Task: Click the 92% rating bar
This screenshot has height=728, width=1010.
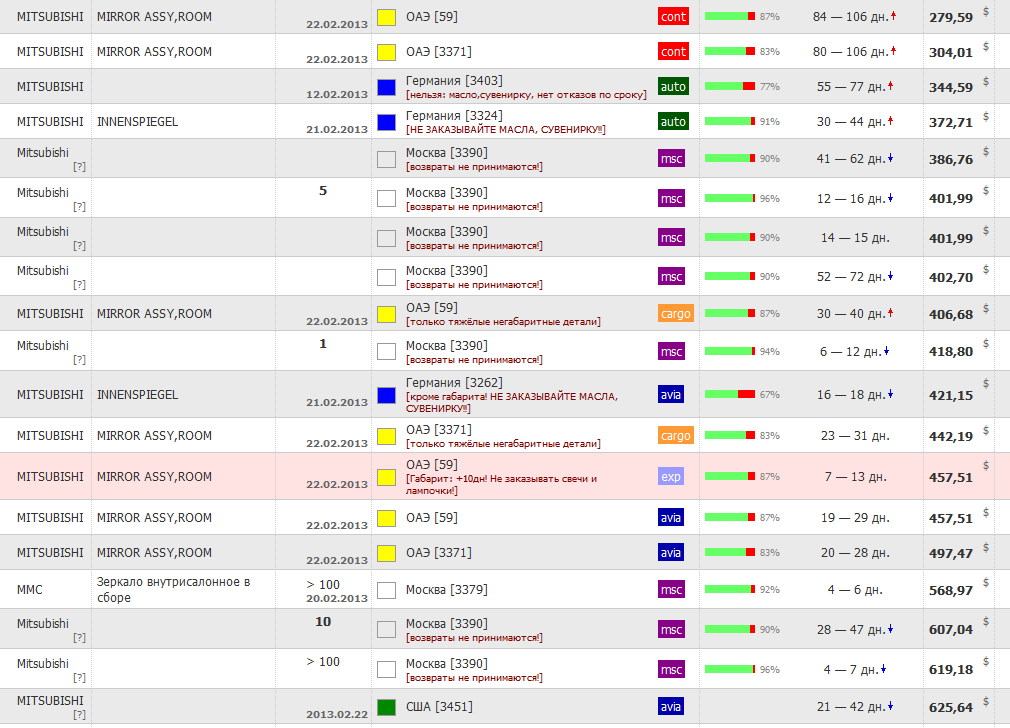Action: (730, 589)
